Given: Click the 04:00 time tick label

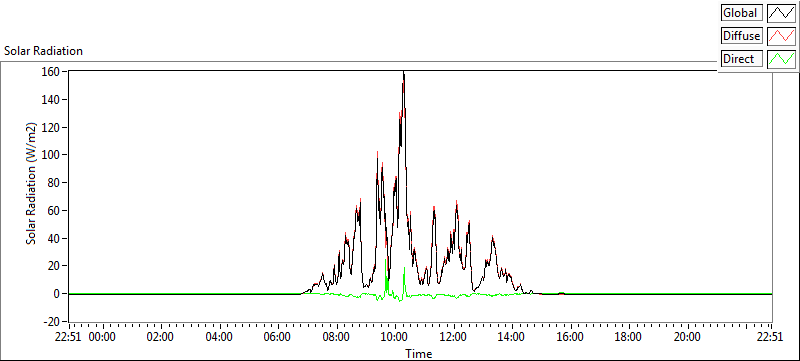Looking at the screenshot, I should (x=220, y=337).
